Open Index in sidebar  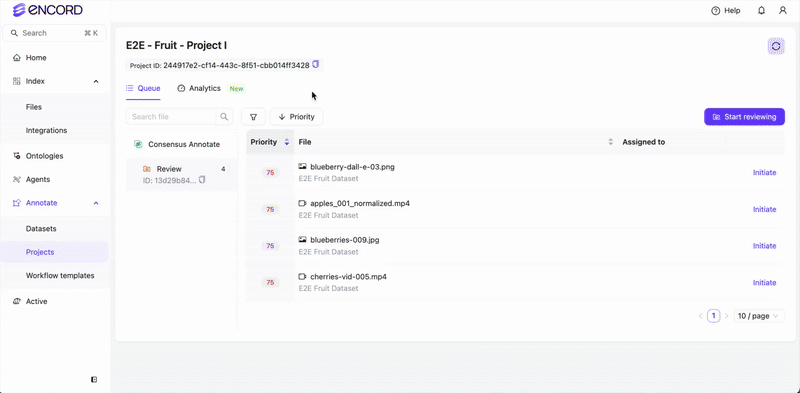35,81
